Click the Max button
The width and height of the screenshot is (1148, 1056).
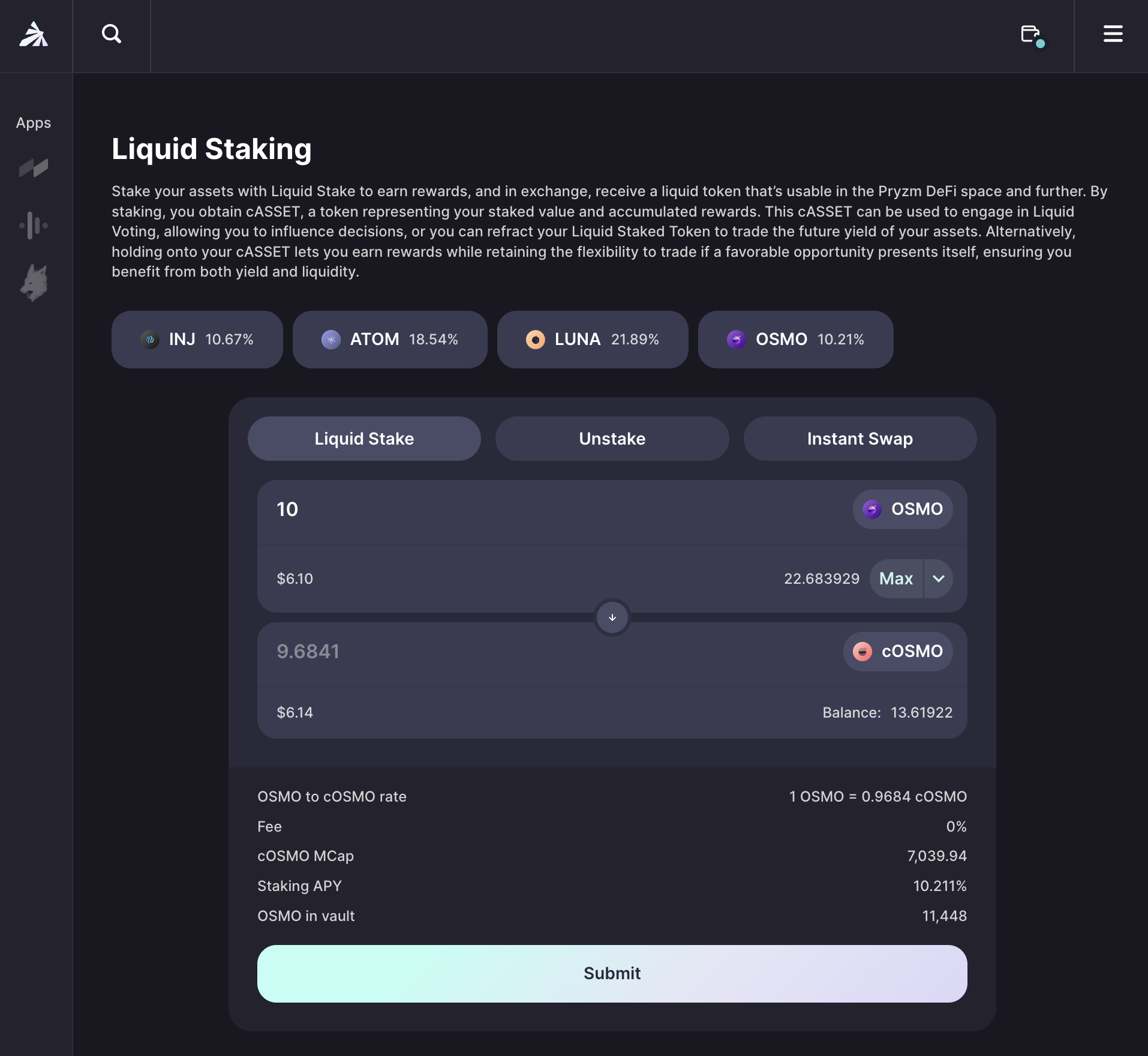pyautogui.click(x=896, y=579)
